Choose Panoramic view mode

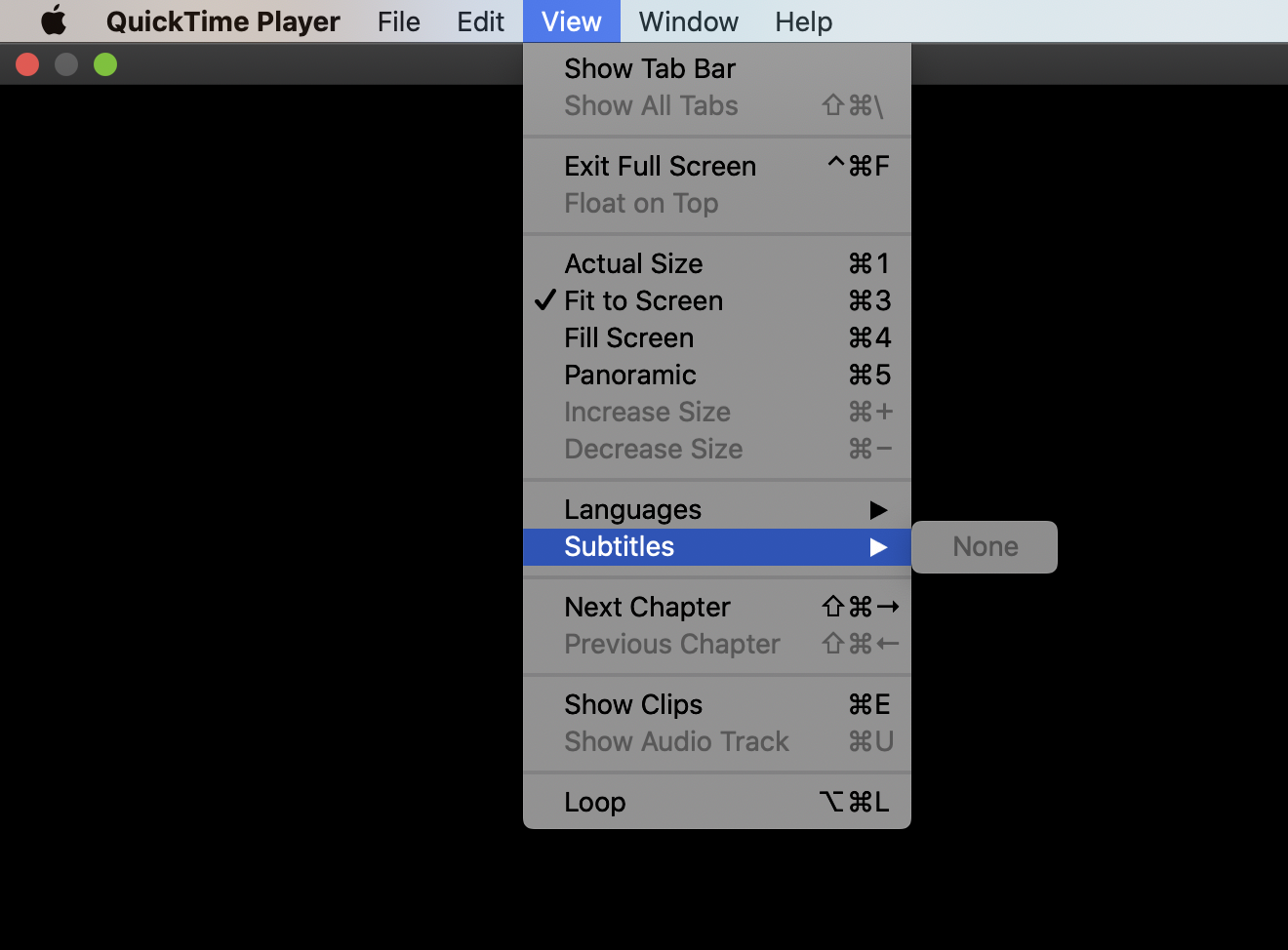coord(630,376)
